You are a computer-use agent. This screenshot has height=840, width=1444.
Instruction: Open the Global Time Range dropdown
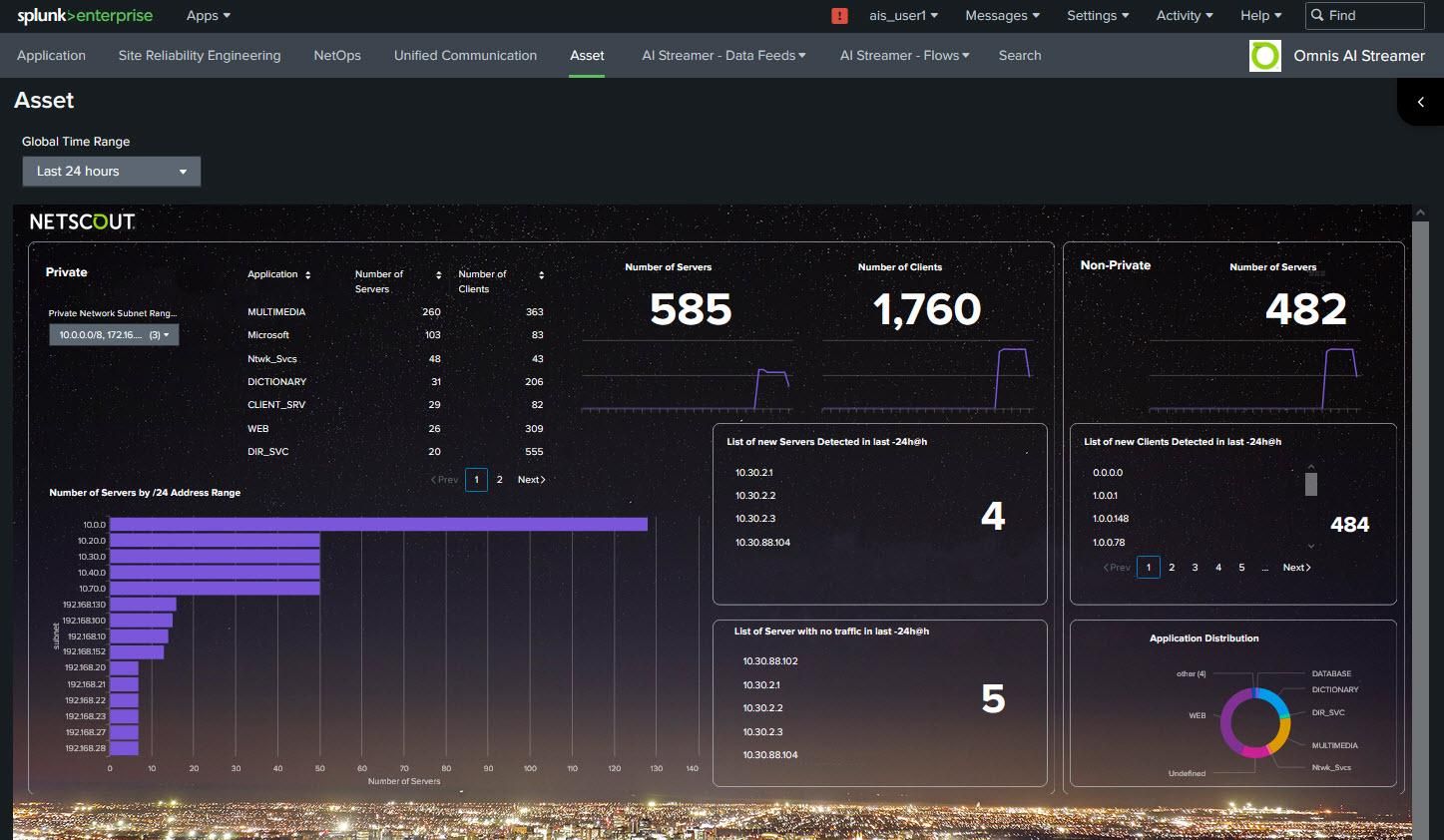coord(111,171)
